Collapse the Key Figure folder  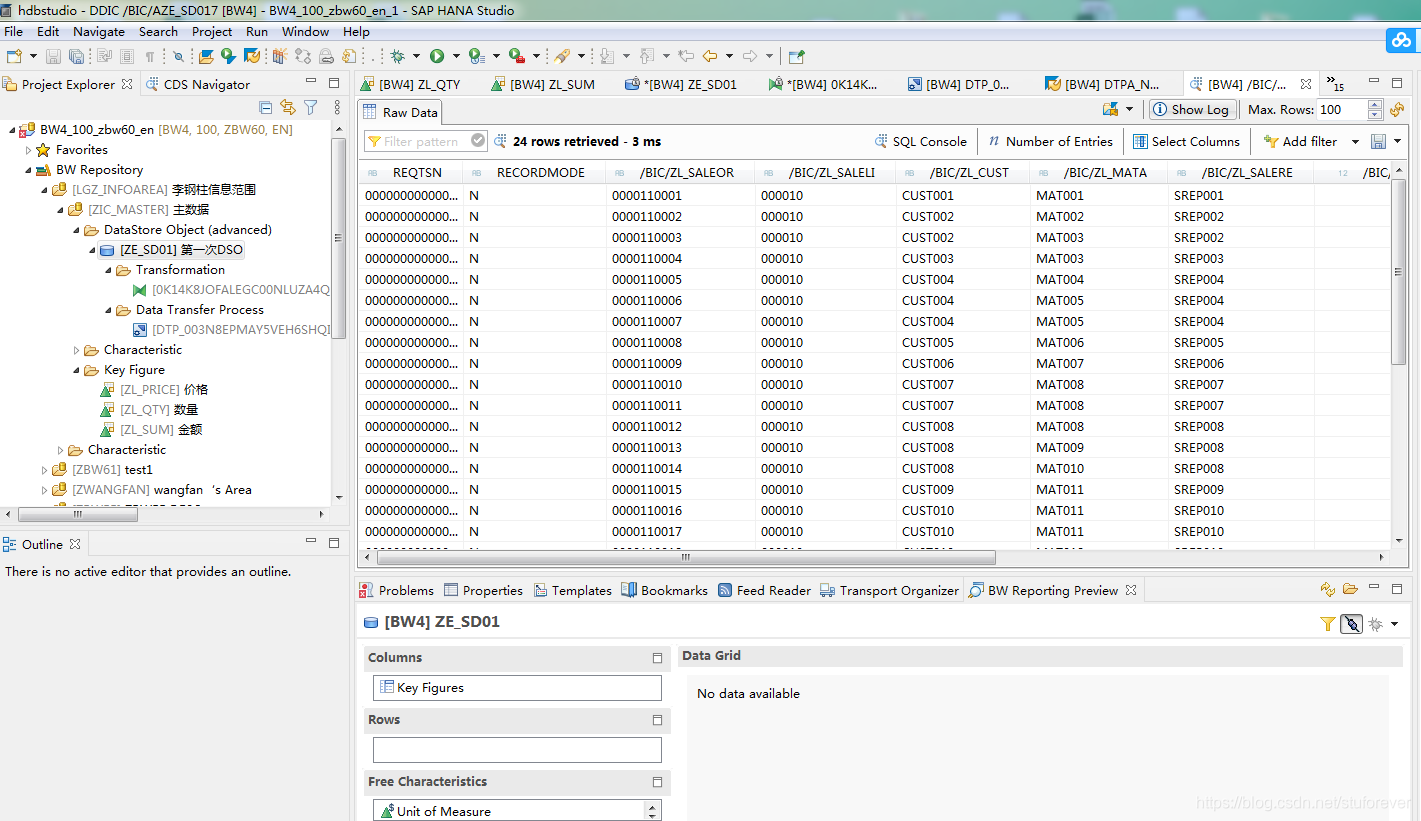coord(76,370)
